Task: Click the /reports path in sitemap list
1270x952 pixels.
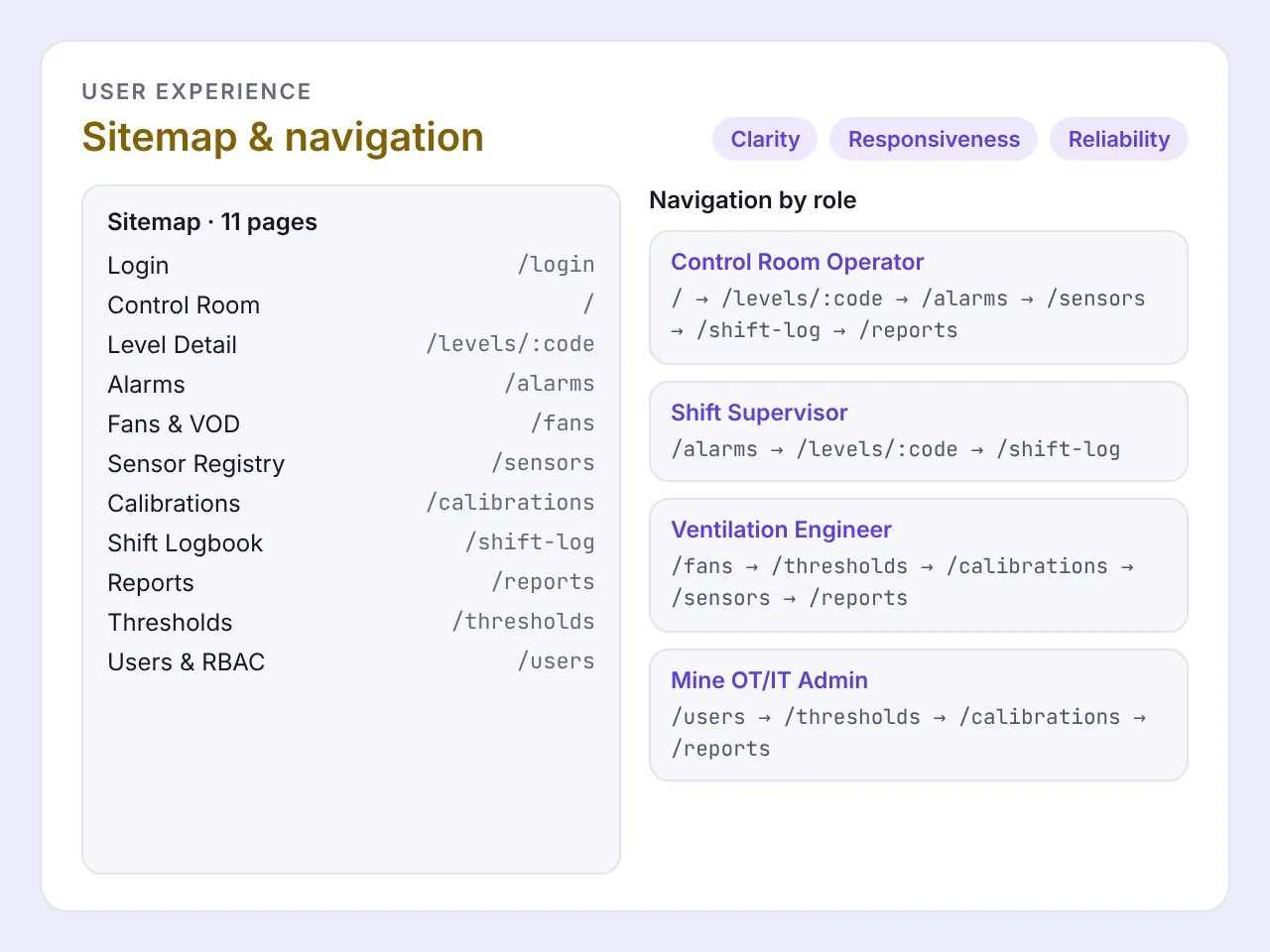Action: [x=543, y=582]
